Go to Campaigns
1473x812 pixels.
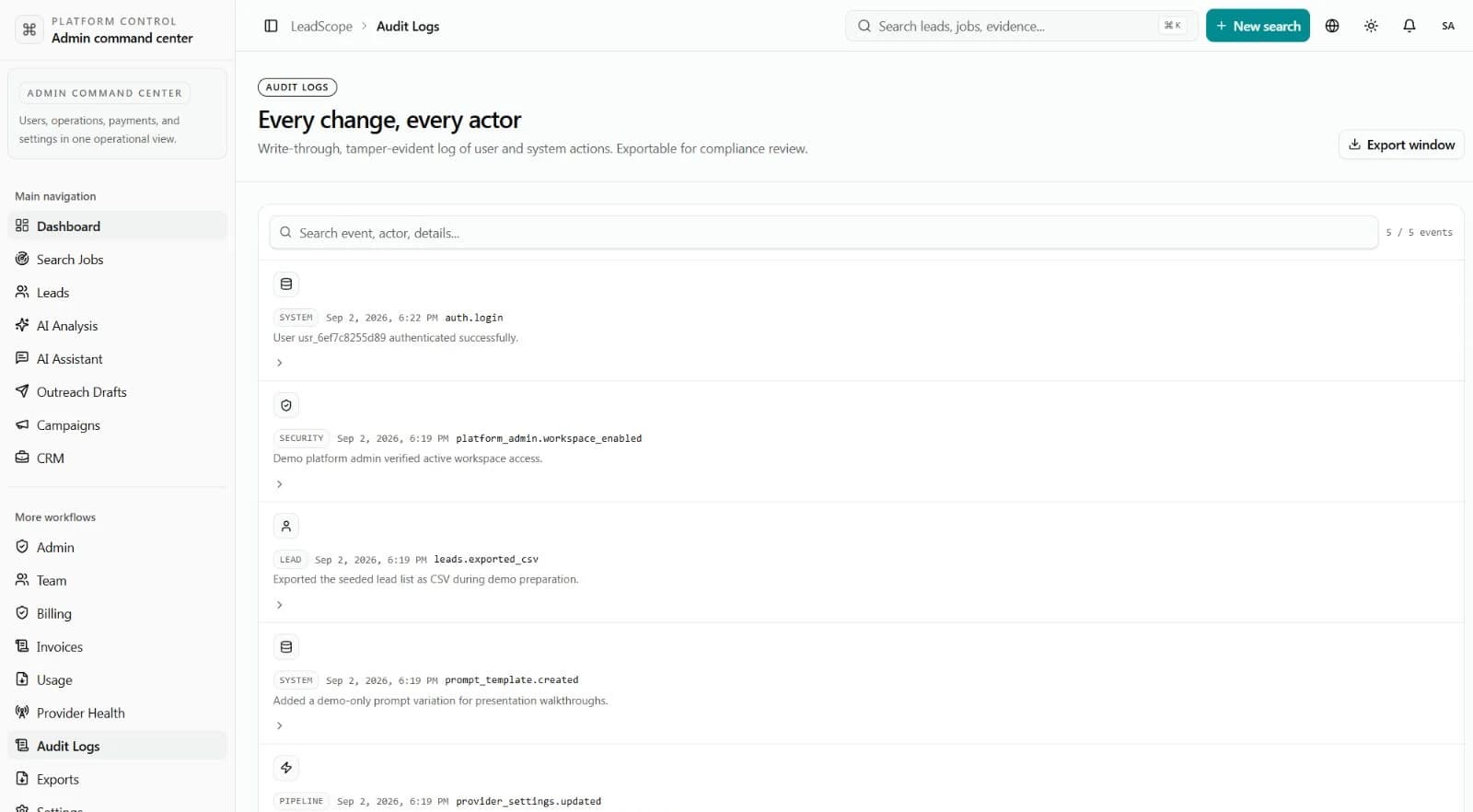click(x=117, y=424)
